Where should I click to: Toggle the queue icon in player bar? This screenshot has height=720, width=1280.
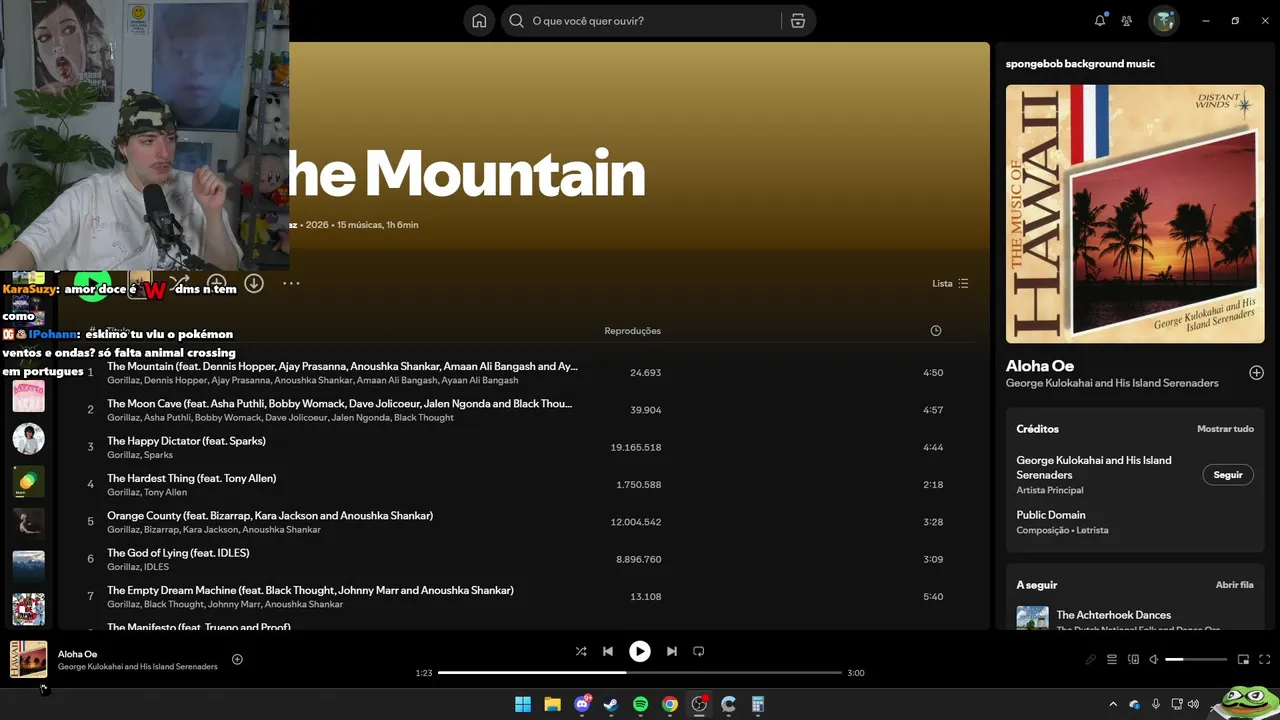point(1112,659)
